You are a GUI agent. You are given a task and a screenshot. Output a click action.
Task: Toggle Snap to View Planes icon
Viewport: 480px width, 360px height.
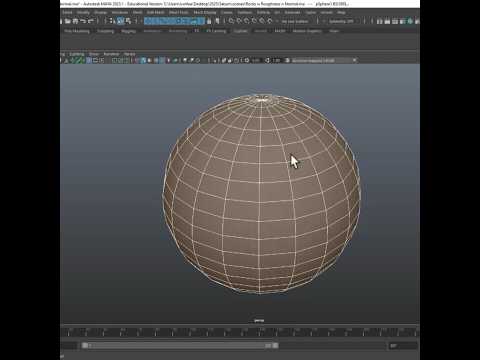click(x=262, y=21)
